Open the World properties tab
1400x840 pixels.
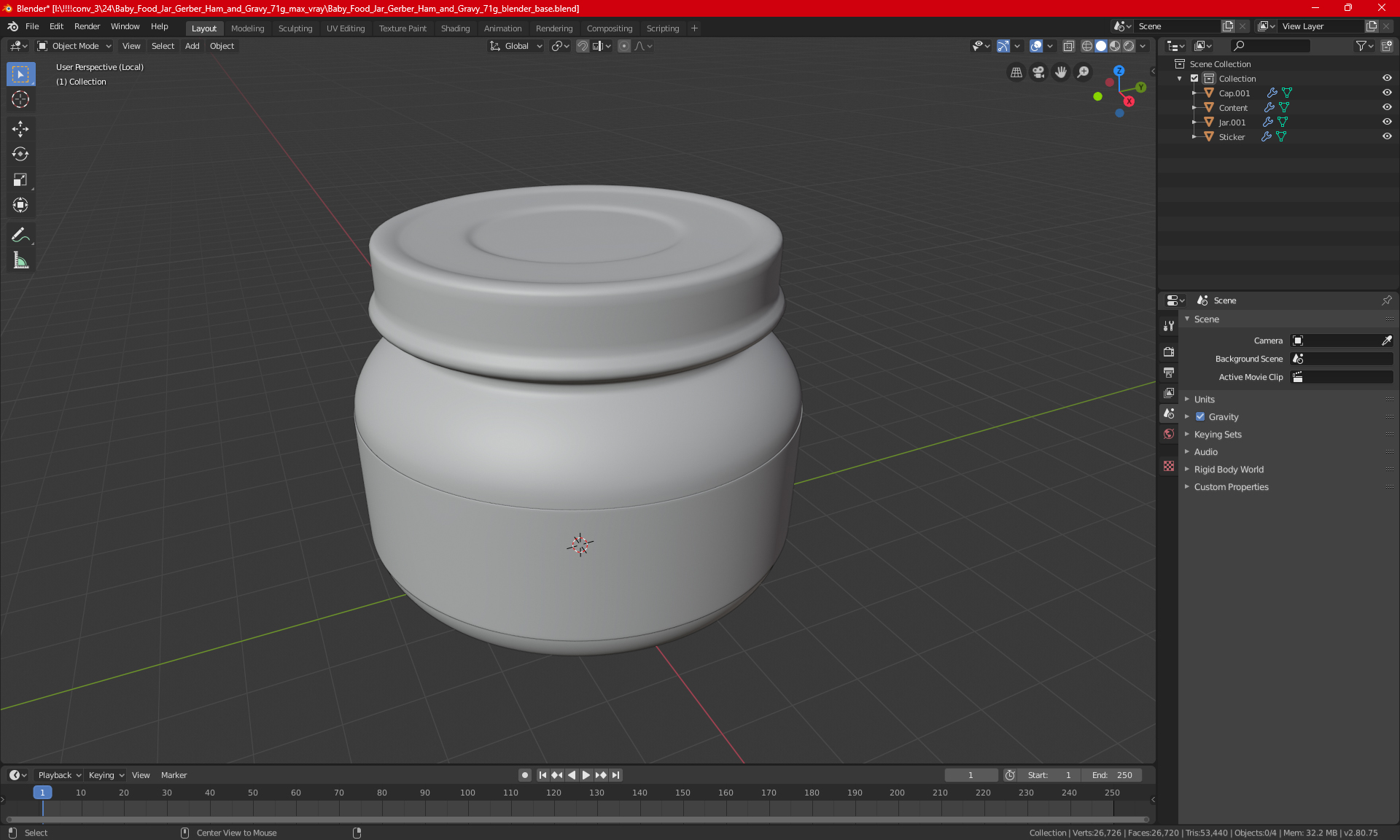pos(1169,434)
